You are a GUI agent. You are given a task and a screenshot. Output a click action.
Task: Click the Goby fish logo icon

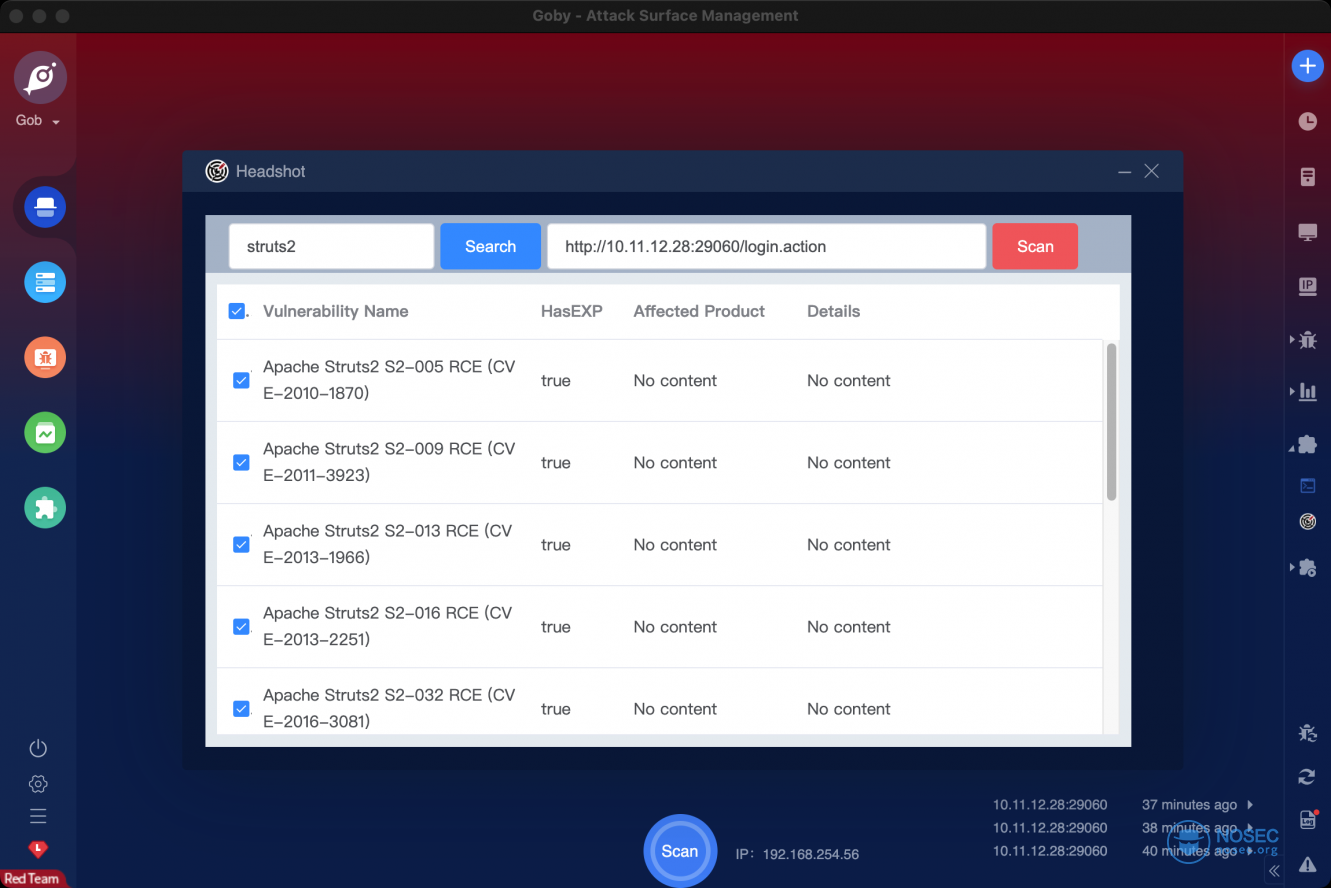coord(40,78)
